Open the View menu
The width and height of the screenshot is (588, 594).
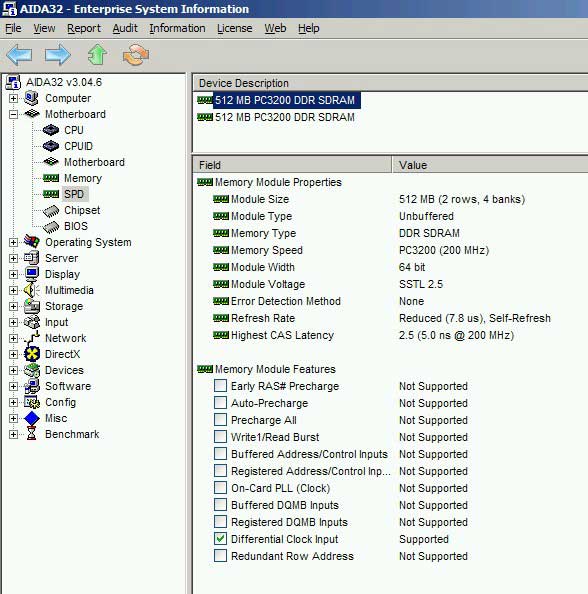coord(44,28)
